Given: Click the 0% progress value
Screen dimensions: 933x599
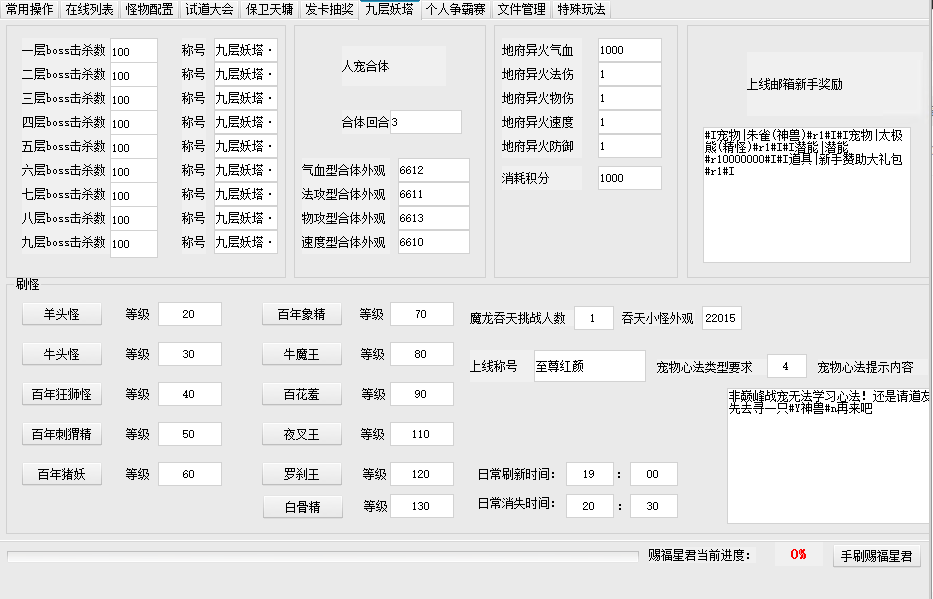Looking at the screenshot, I should [798, 554].
